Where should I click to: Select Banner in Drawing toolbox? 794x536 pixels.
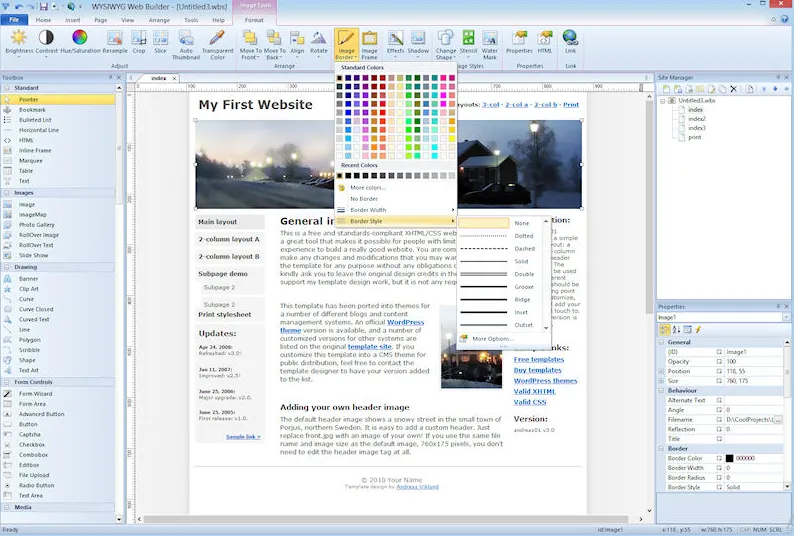coord(28,279)
